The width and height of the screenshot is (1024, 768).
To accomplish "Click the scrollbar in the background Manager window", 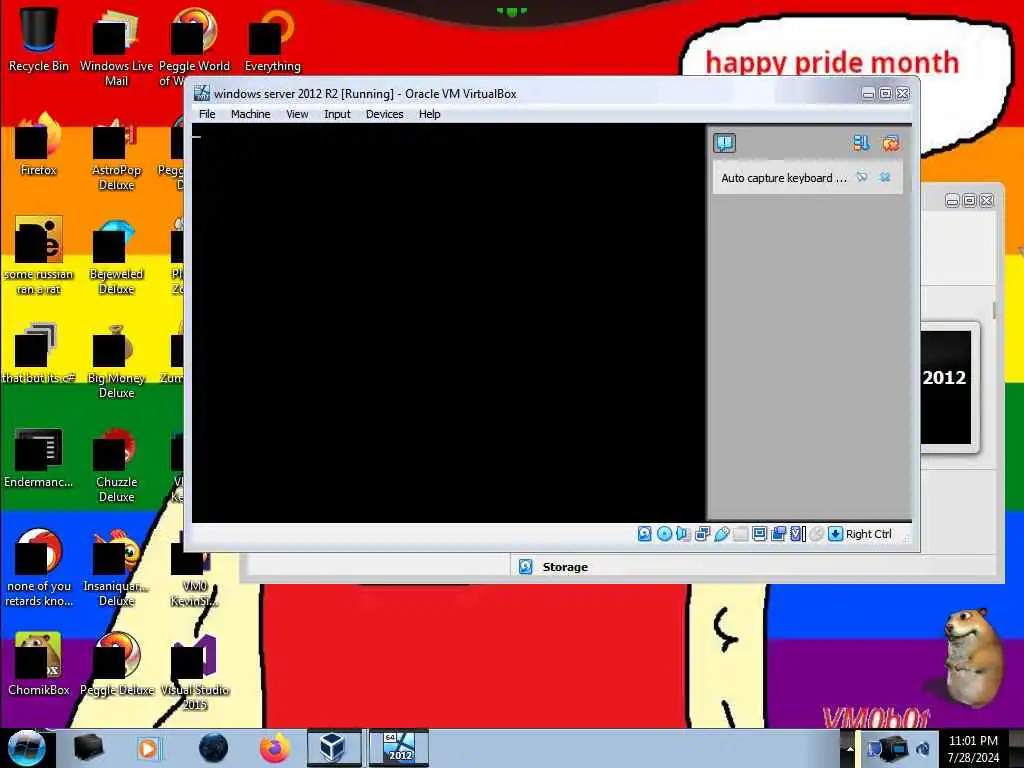I will pos(994,311).
